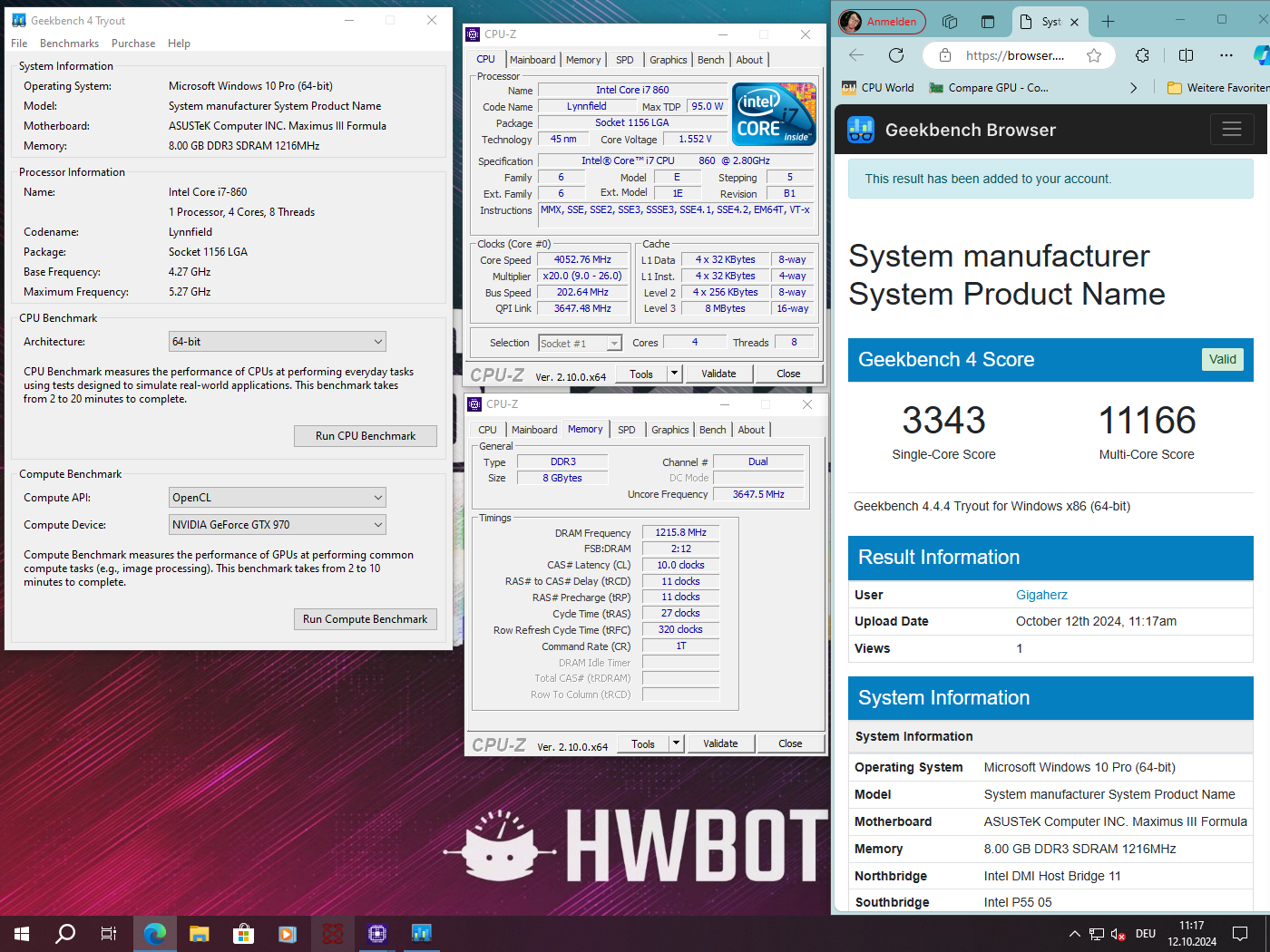Screen dimensions: 1270x952
Task: Click Validate in lower CPU-Z window
Action: (x=720, y=743)
